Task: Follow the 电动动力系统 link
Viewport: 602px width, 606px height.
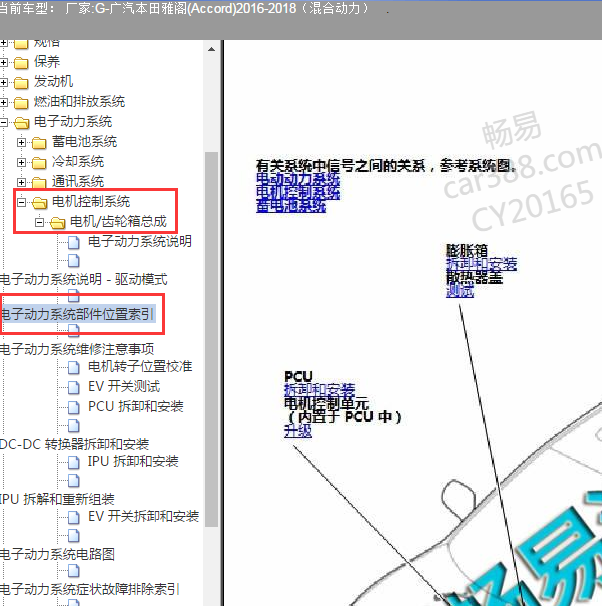Action: coord(298,179)
